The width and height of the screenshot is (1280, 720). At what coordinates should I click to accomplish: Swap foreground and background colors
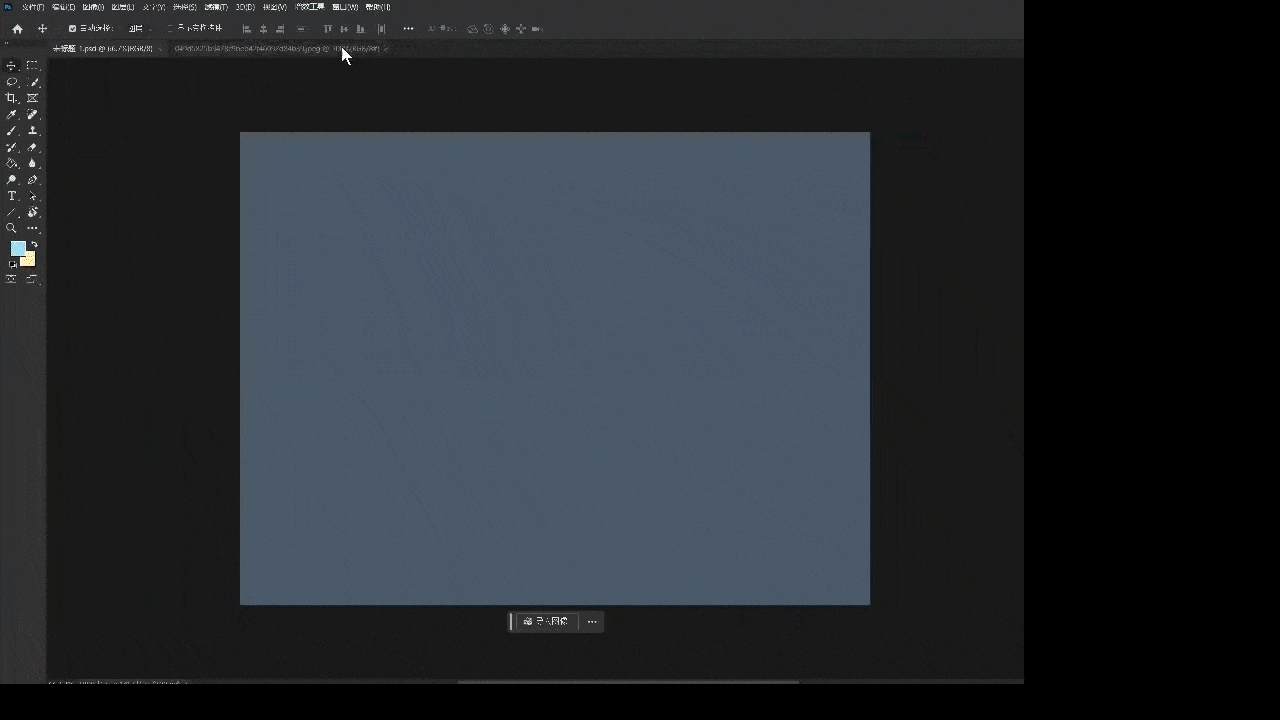click(x=34, y=244)
